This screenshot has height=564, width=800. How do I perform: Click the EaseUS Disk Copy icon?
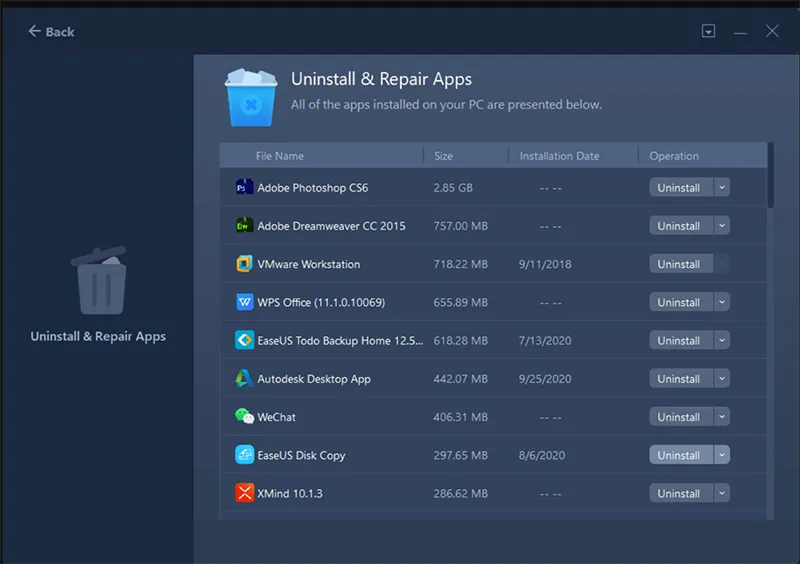(x=244, y=455)
